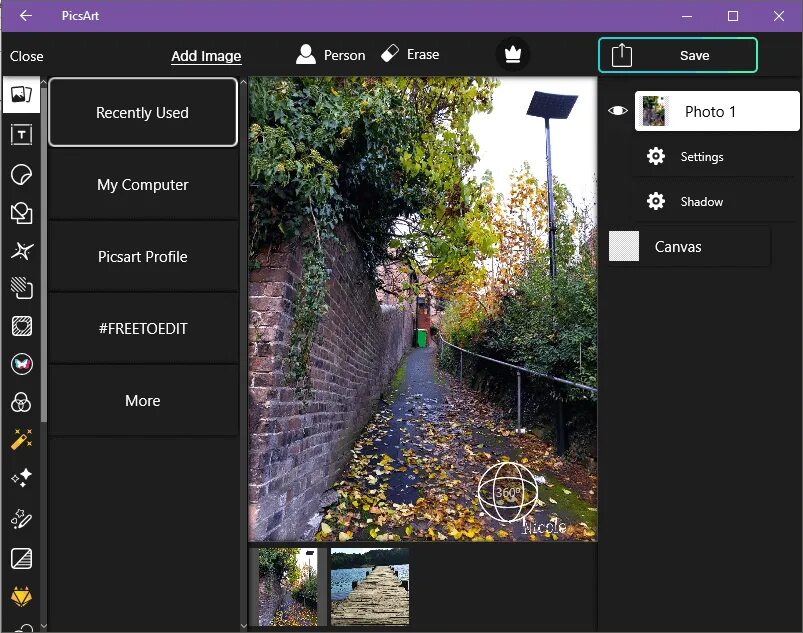Select the Canvas layer
803x633 pixels.
pos(689,246)
